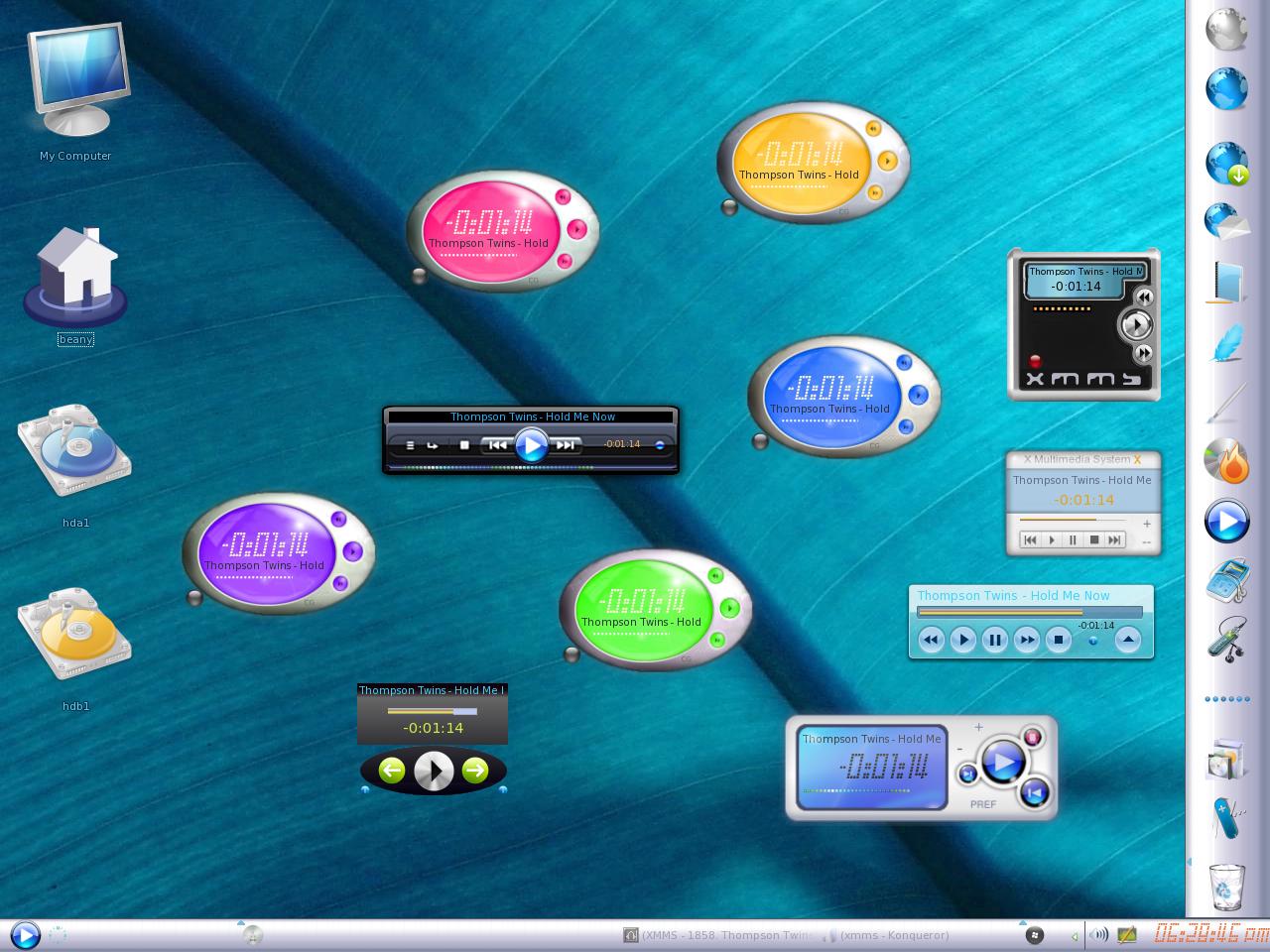Open start menu button on taskbar

click(25, 934)
